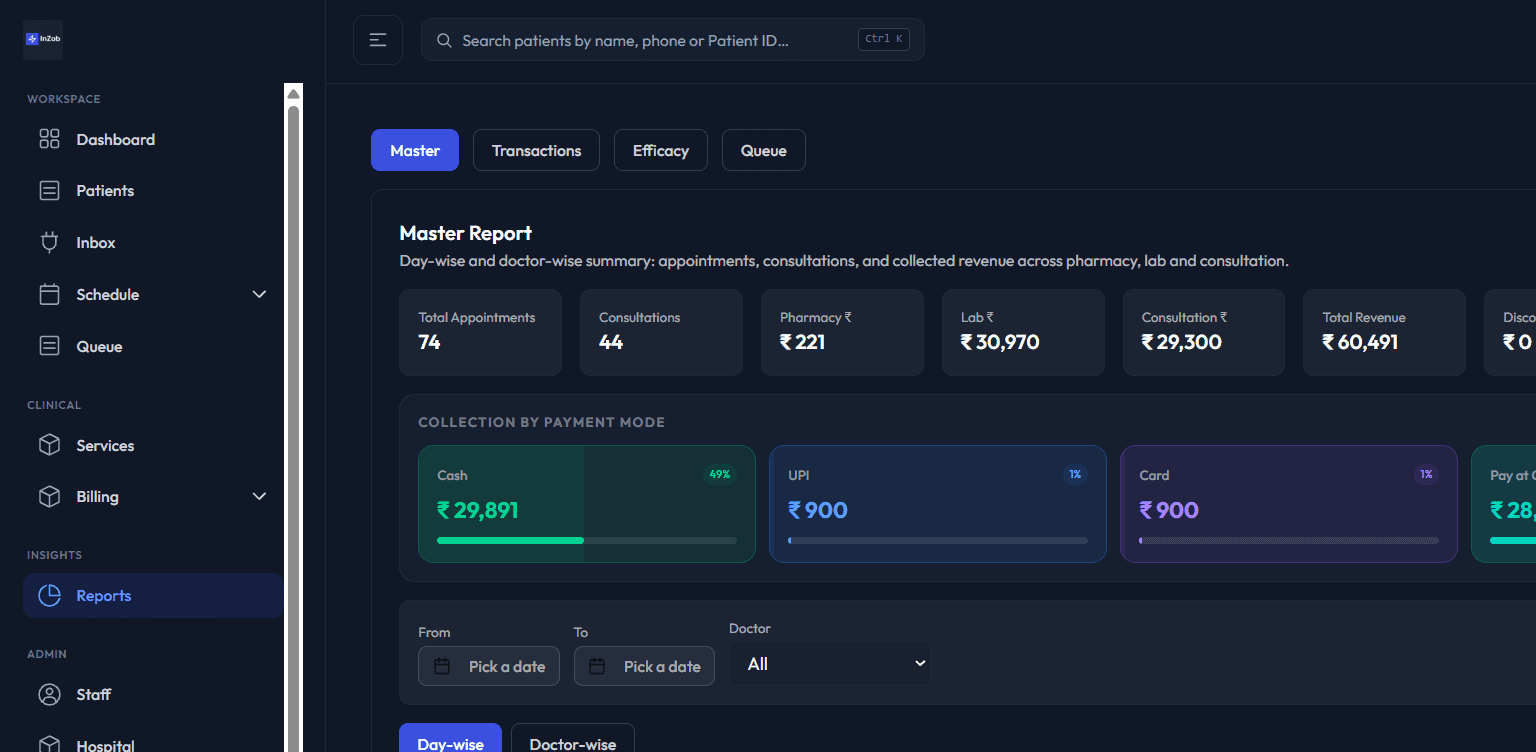Click the search magnifier icon

(444, 41)
